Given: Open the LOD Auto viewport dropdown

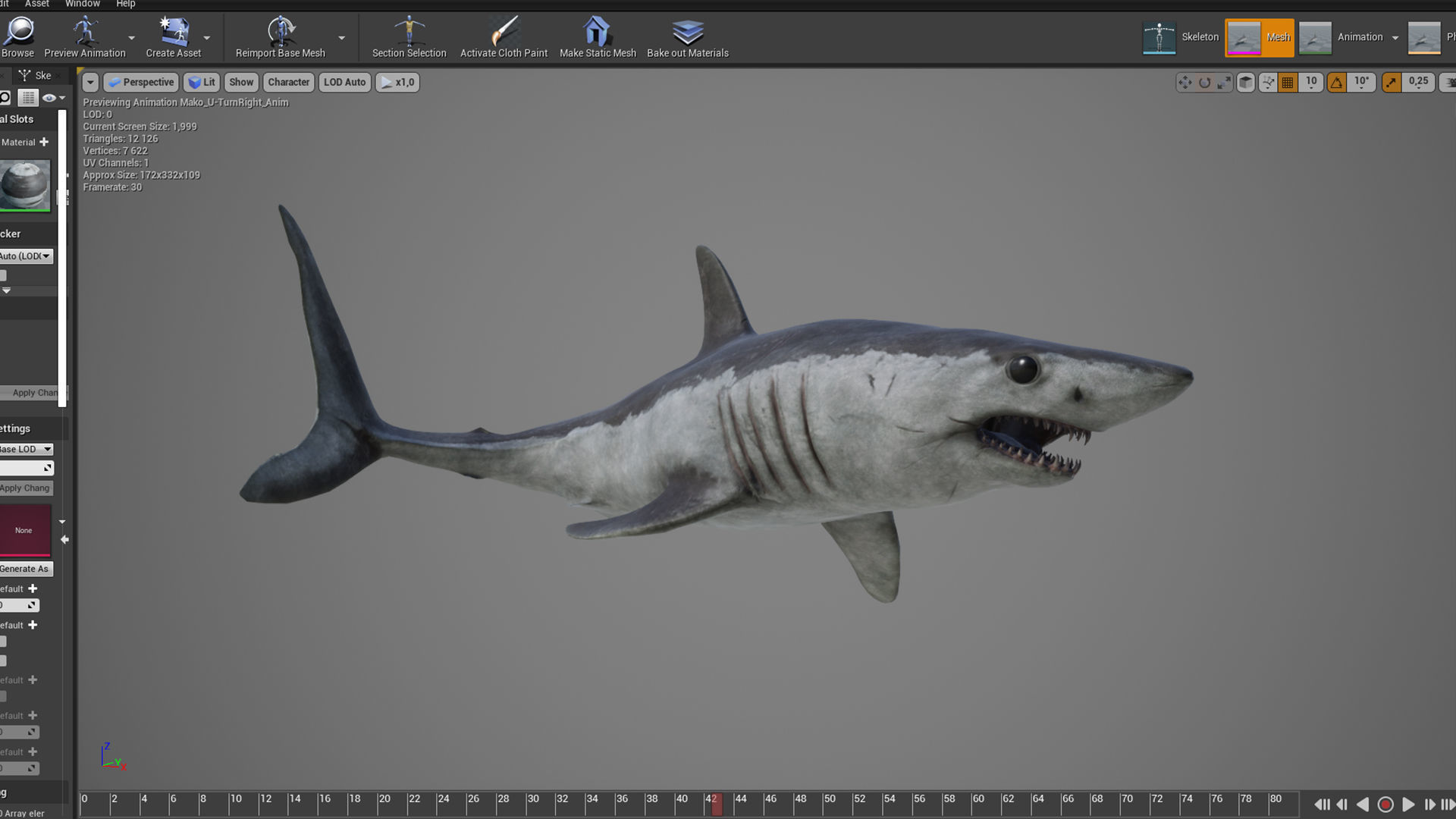Looking at the screenshot, I should pyautogui.click(x=345, y=83).
